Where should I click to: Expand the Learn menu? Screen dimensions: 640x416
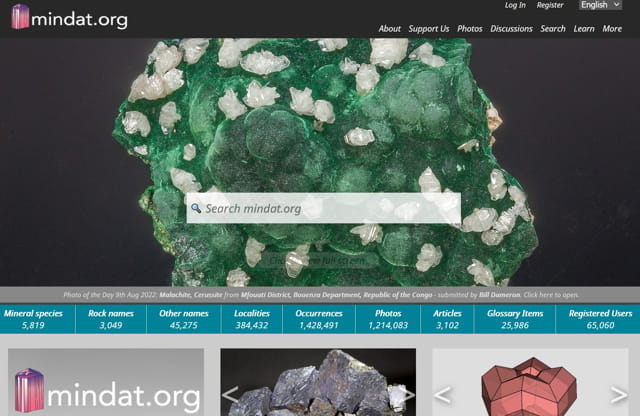click(x=584, y=29)
